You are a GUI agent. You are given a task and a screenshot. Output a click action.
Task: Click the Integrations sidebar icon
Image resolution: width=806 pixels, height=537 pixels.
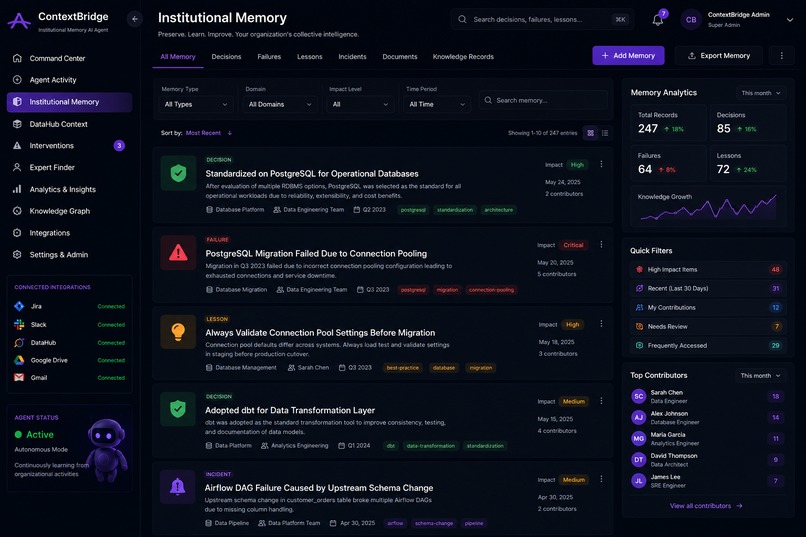point(17,233)
